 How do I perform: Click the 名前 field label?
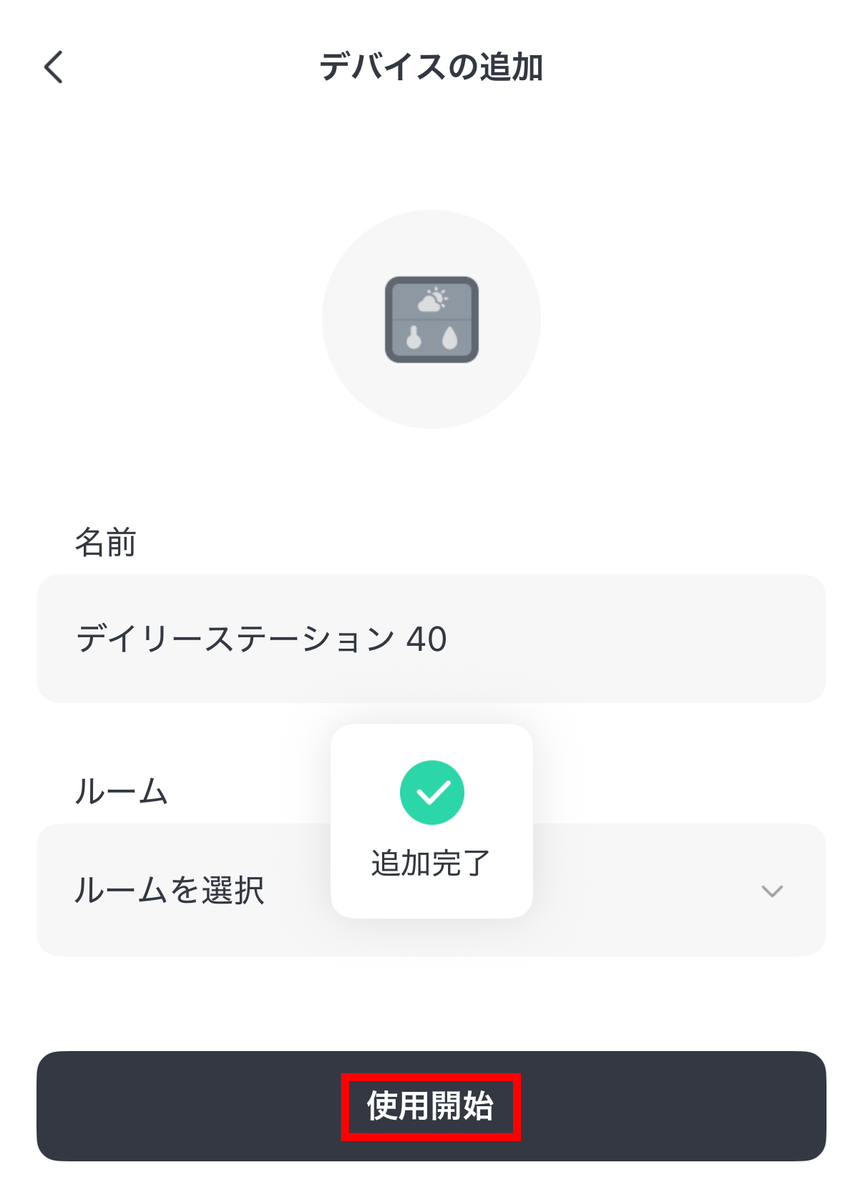(105, 543)
